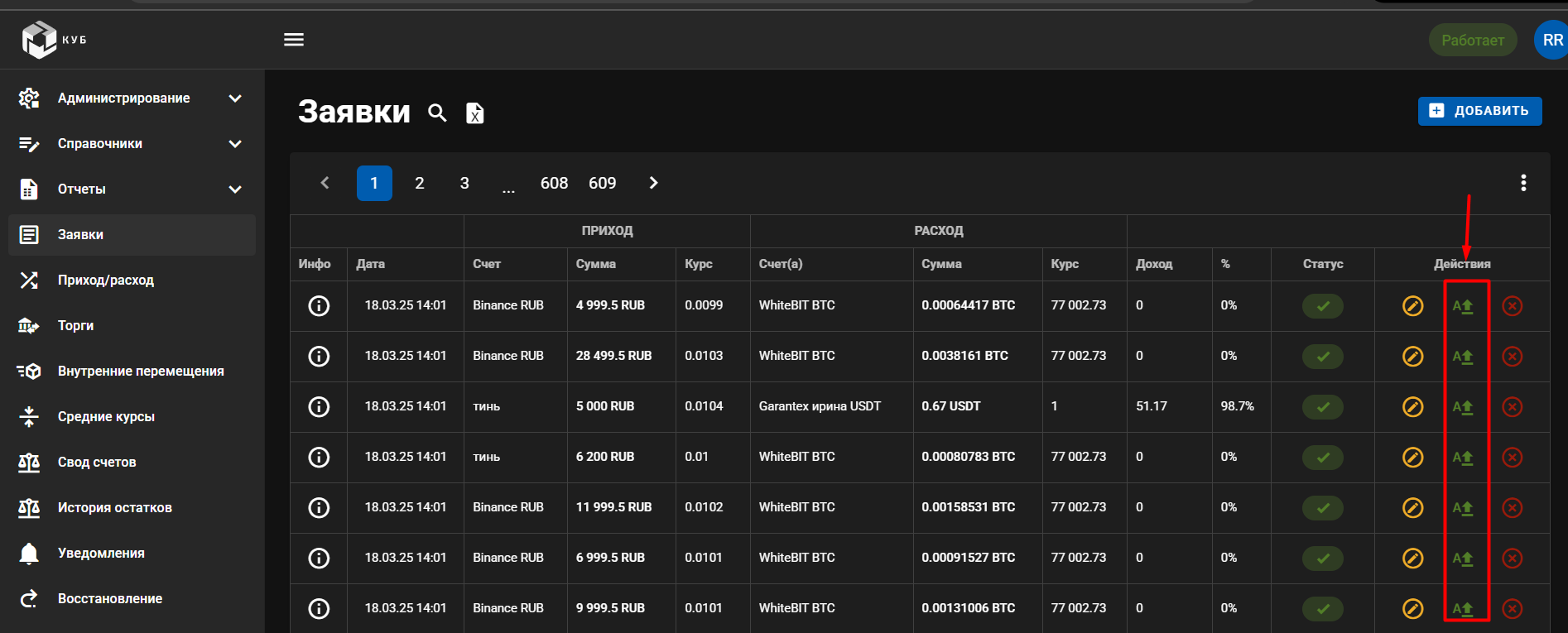
Task: Click the green A-upload icon in 6 200 RUB row
Action: pyautogui.click(x=1463, y=458)
